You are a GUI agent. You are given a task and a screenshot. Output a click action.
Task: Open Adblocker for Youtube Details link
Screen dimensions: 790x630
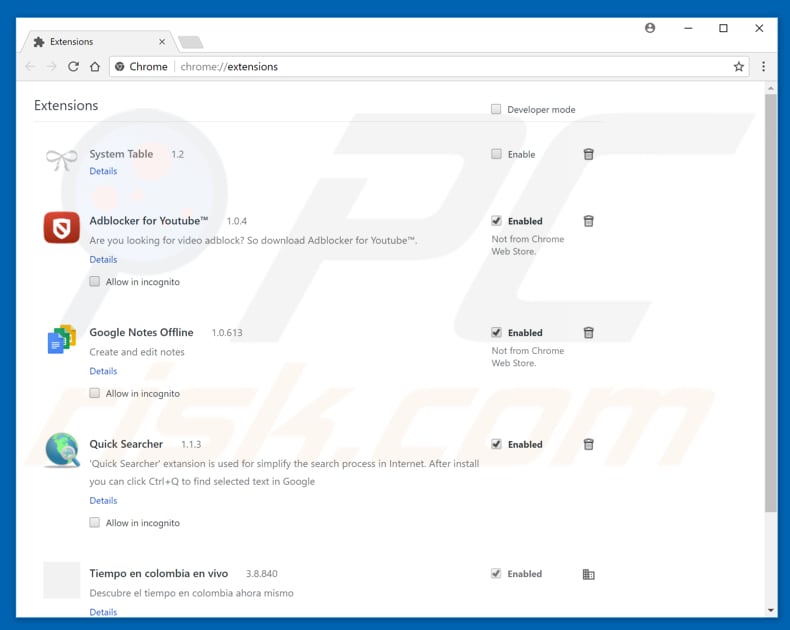pos(103,260)
